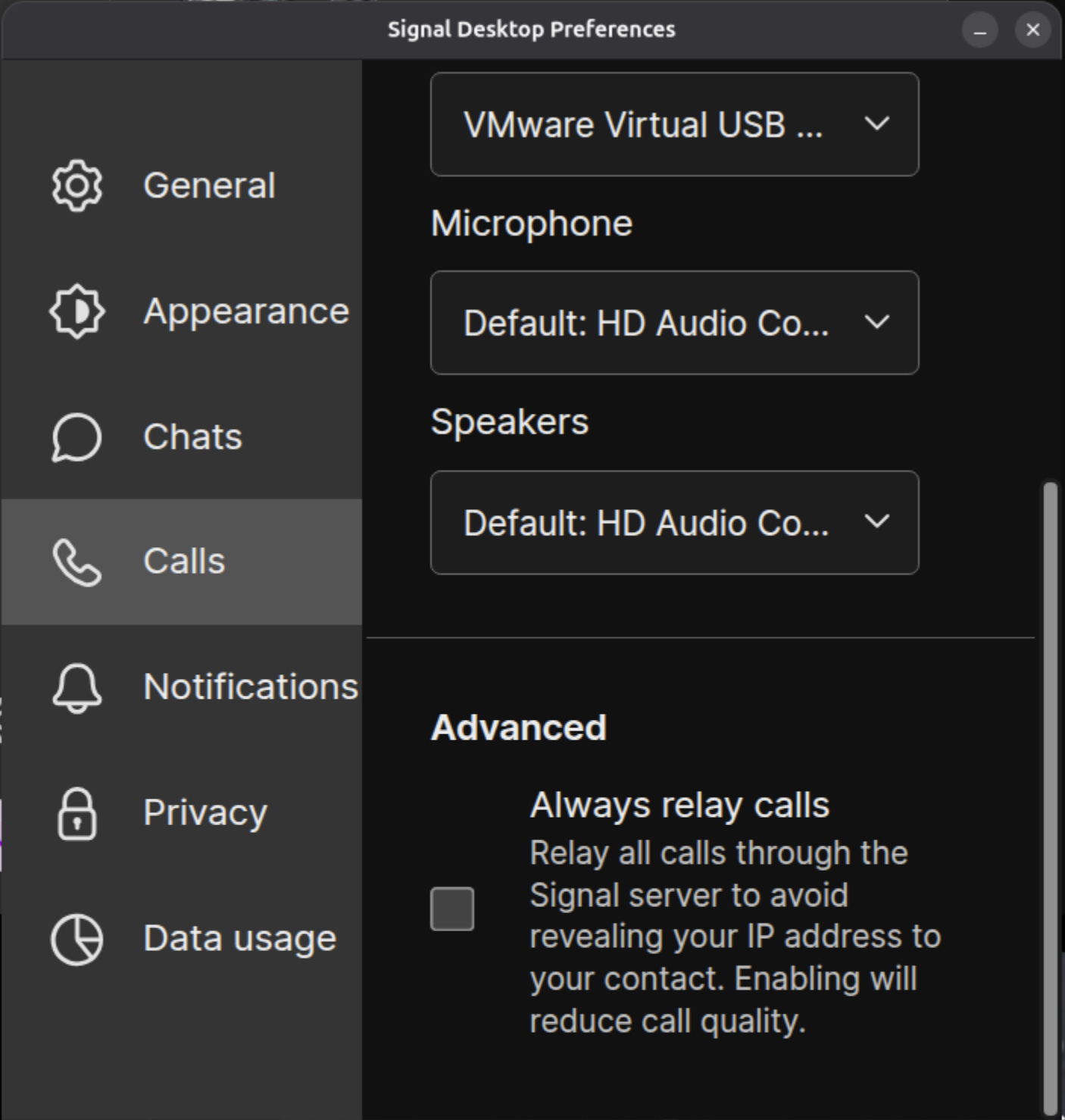Screen dimensions: 1065x1120
Task: Open the General settings tab
Action: [x=181, y=186]
